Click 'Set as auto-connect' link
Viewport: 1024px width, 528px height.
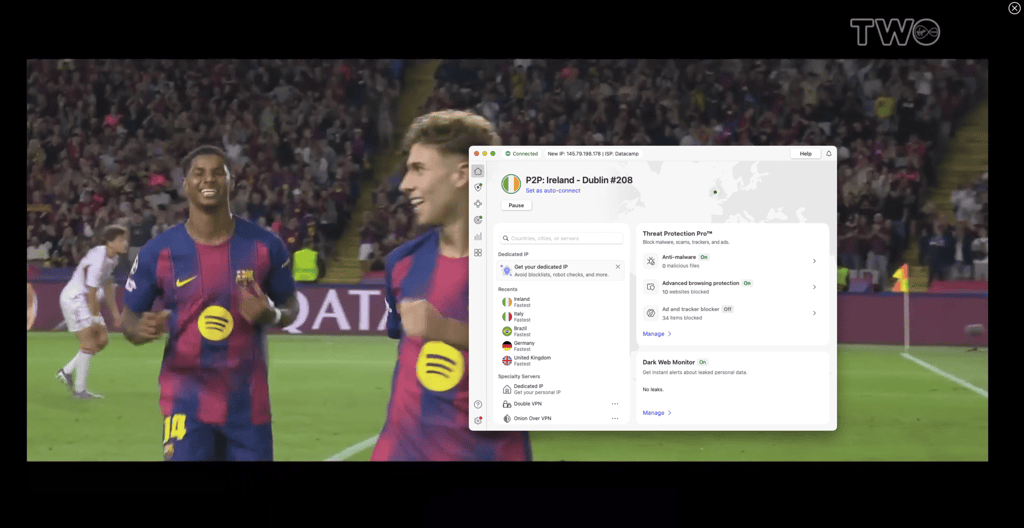coord(552,191)
